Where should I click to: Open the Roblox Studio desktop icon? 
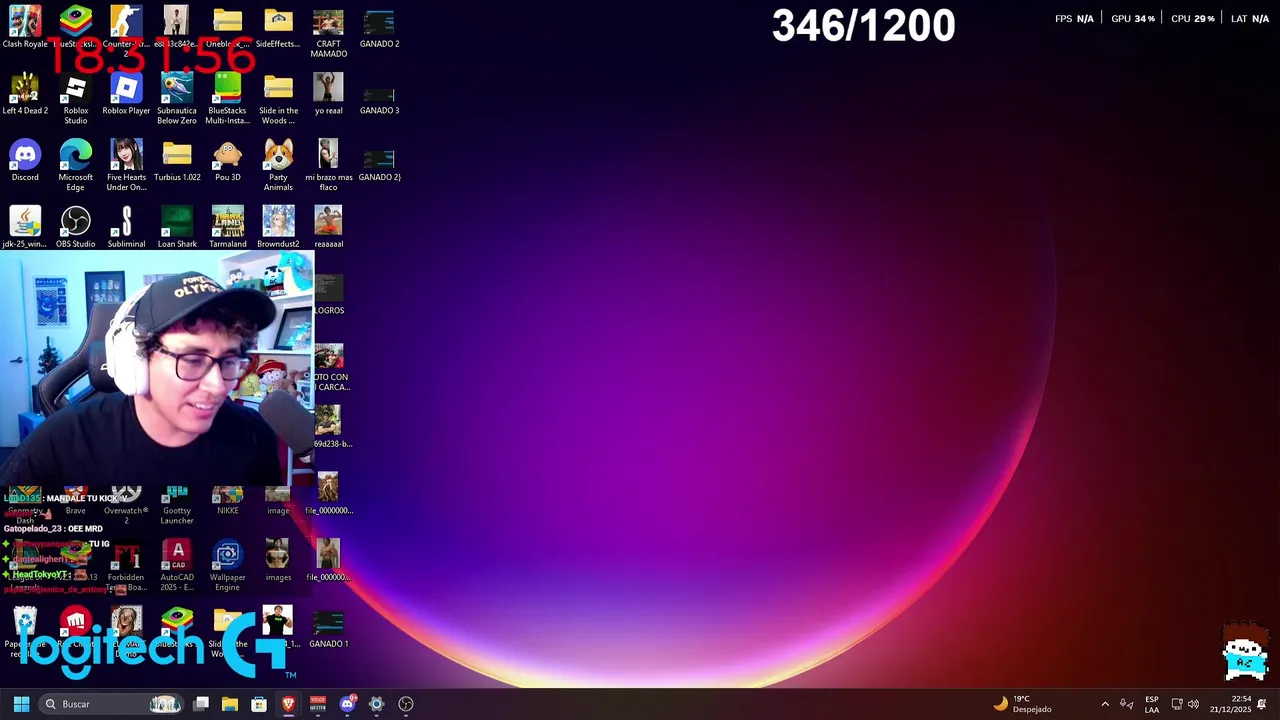click(x=76, y=99)
